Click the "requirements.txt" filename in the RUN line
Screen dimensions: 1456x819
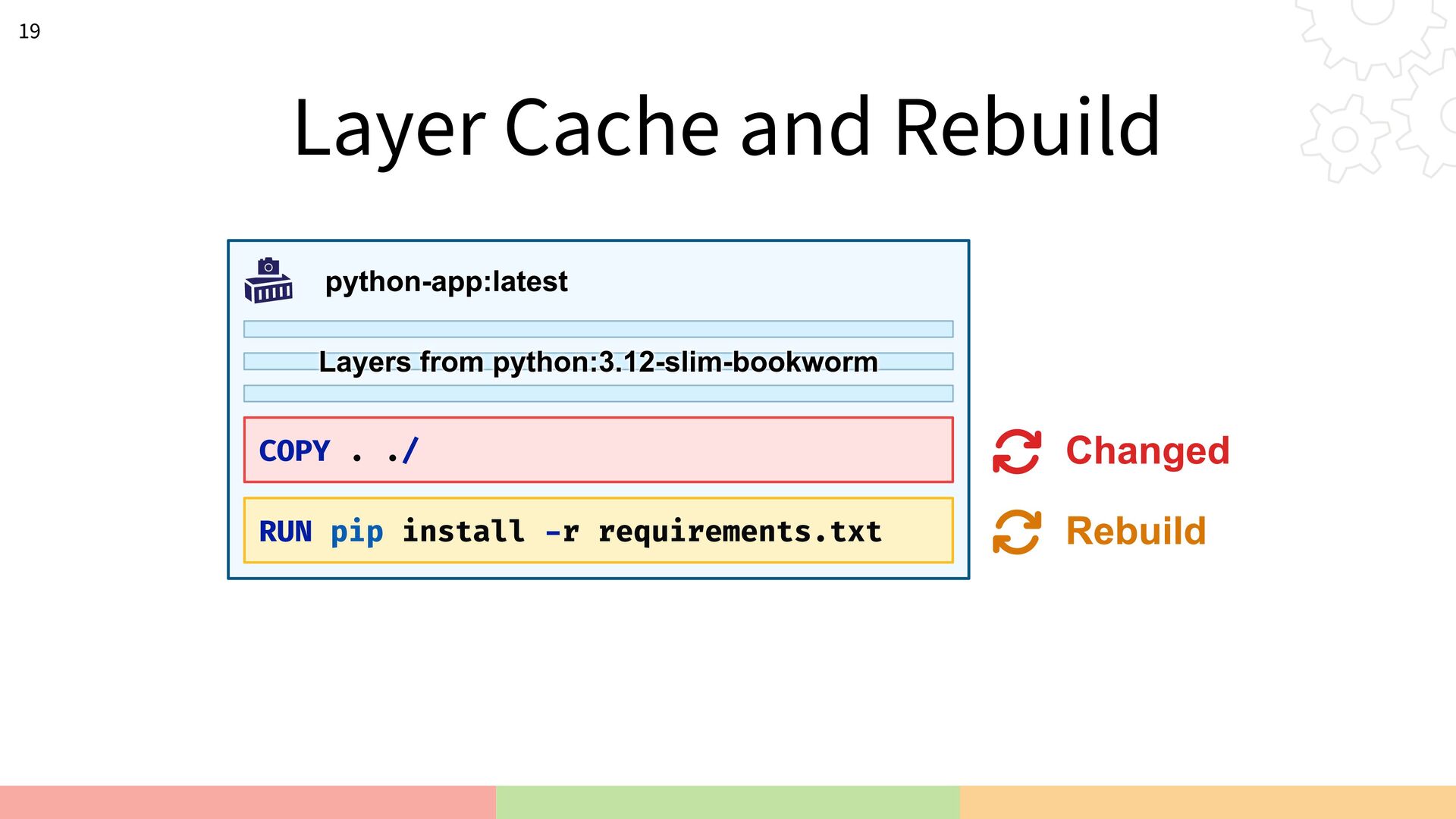(740, 532)
